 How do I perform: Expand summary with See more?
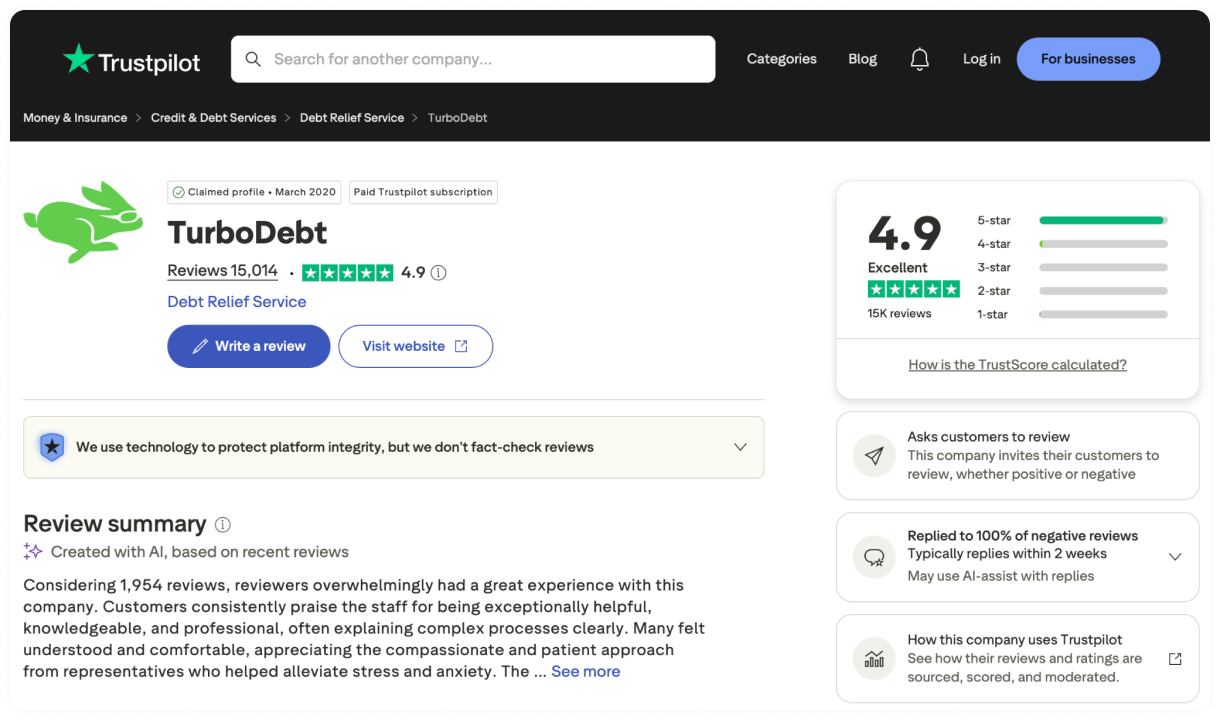[585, 671]
